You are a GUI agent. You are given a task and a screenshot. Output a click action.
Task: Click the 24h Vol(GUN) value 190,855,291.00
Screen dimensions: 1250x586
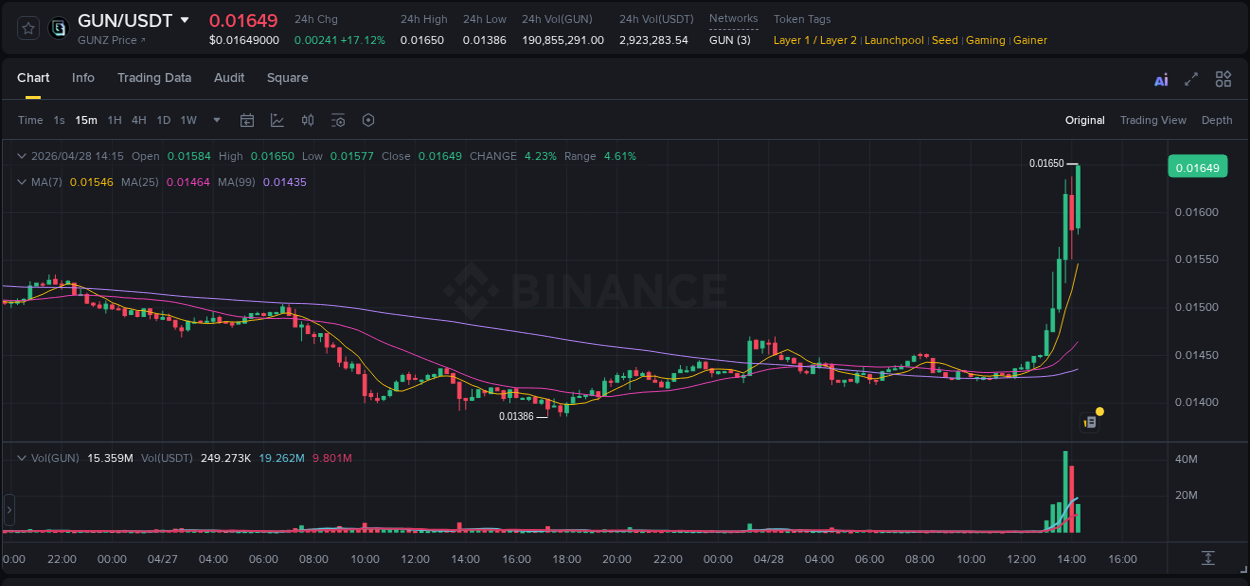(x=563, y=40)
